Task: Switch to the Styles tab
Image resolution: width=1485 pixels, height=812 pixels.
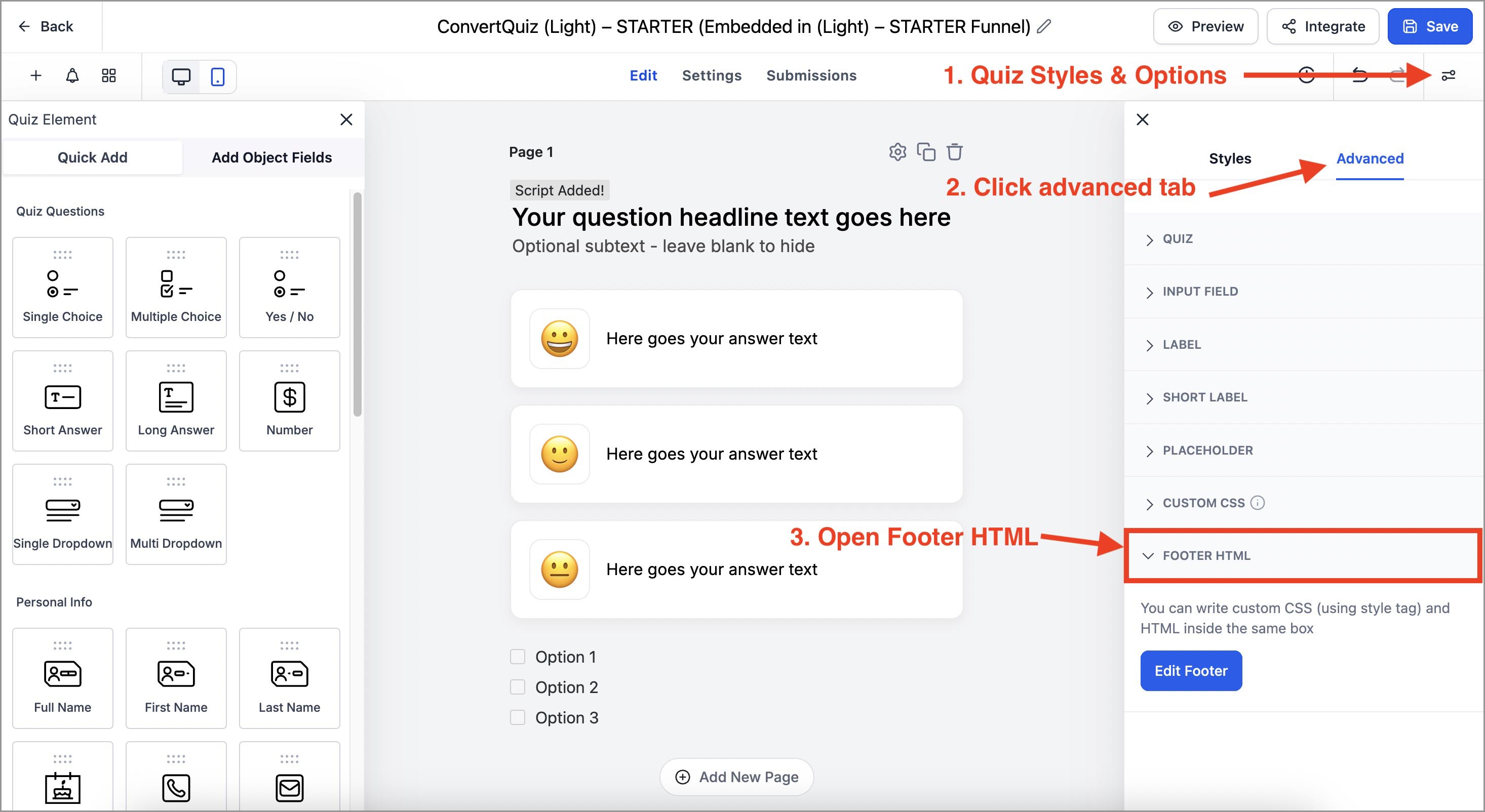Action: pos(1230,158)
